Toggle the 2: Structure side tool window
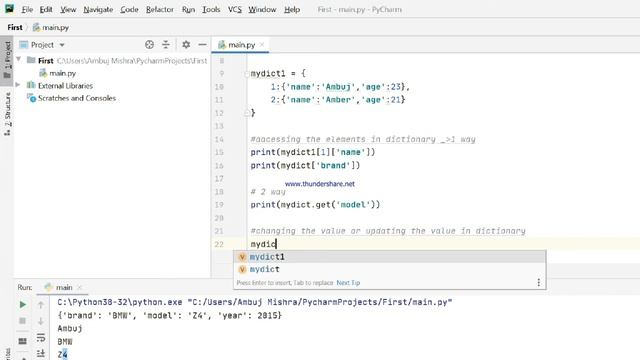 pyautogui.click(x=7, y=113)
